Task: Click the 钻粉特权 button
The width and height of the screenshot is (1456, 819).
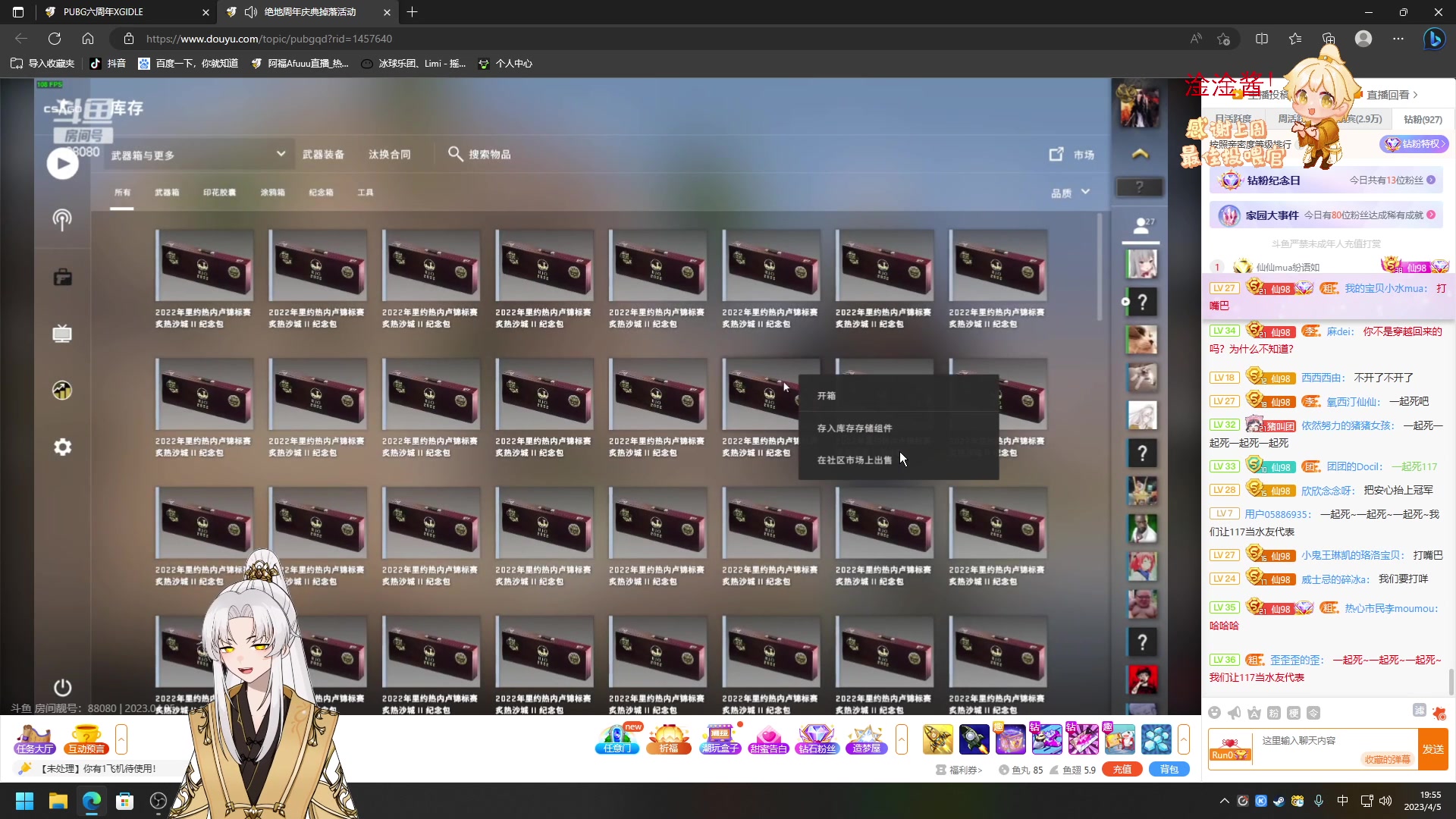Action: point(1414,144)
